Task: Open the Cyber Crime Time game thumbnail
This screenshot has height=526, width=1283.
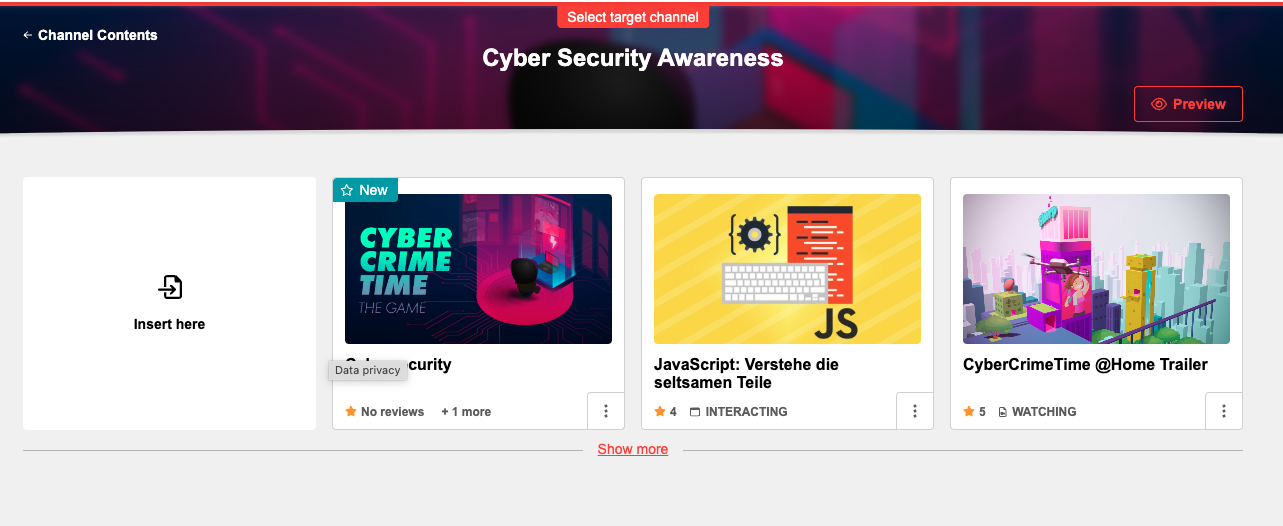Action: click(x=478, y=269)
